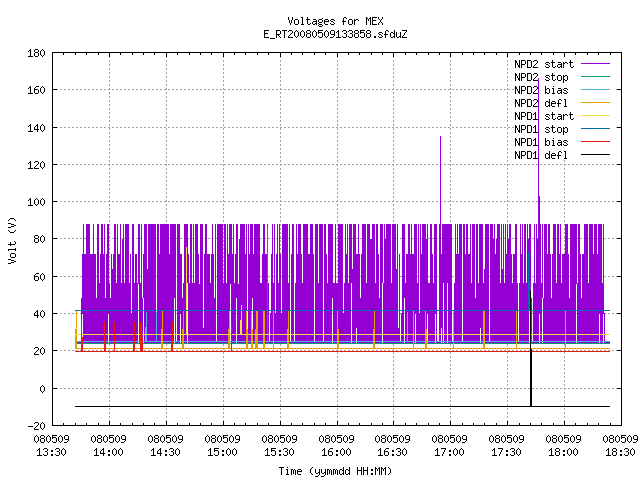
Task: Click the x-axis tick label 080509 17:30
Action: pos(507,446)
